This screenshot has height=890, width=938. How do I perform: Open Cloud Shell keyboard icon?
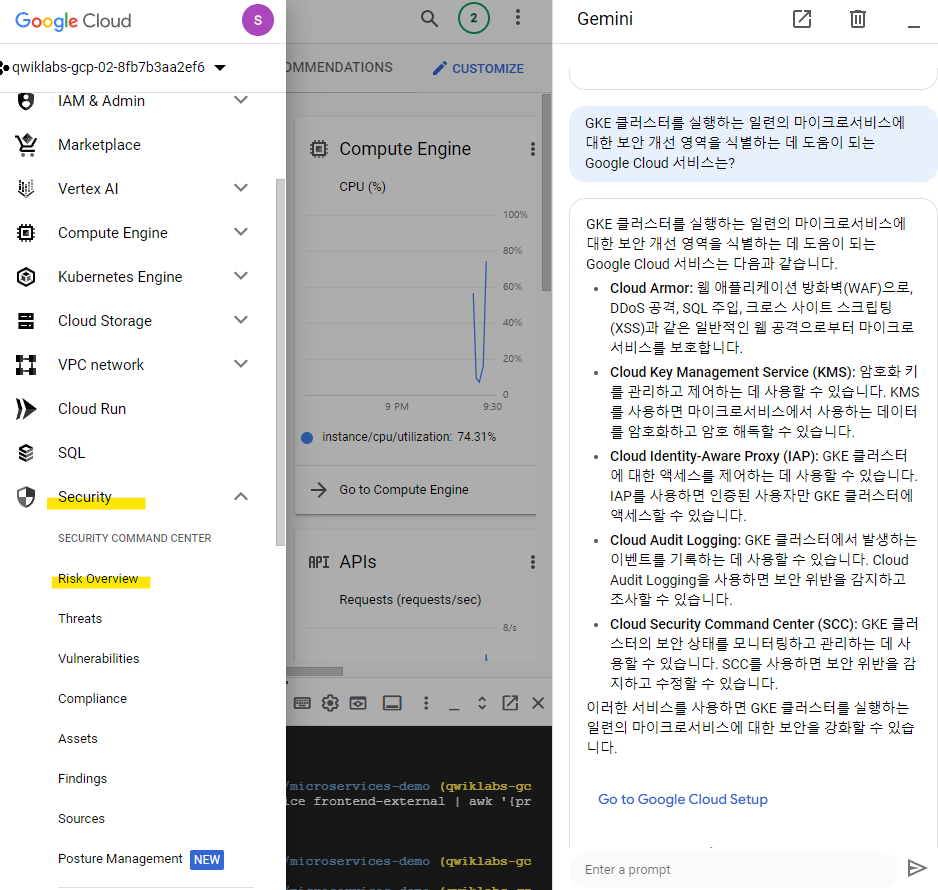(302, 703)
